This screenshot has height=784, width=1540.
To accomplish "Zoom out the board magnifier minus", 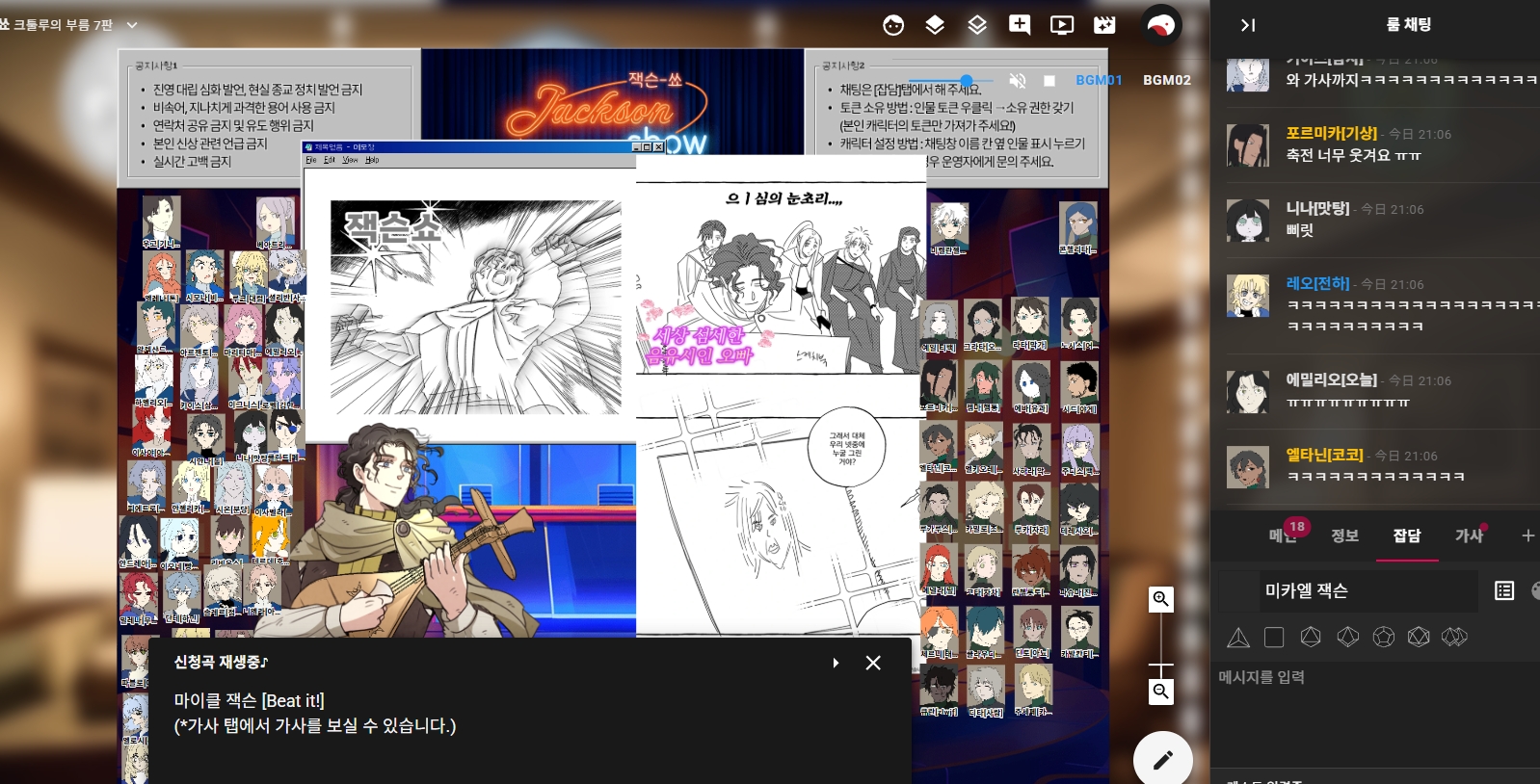I will coord(1161,692).
